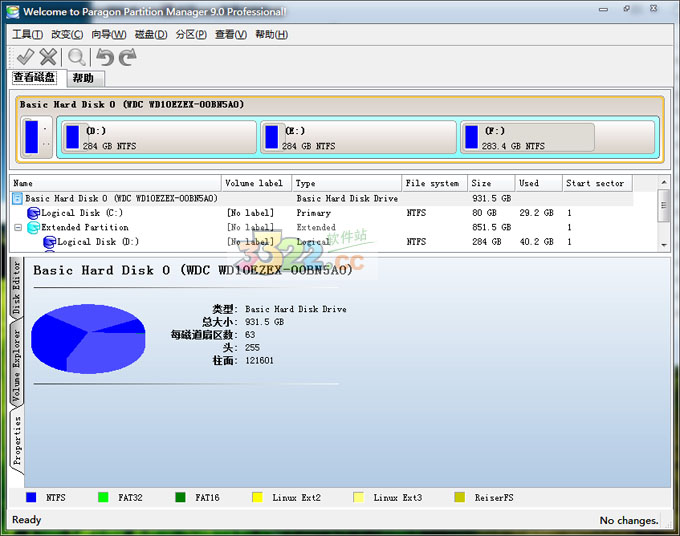Switch to the 帮助 tab

[85, 78]
